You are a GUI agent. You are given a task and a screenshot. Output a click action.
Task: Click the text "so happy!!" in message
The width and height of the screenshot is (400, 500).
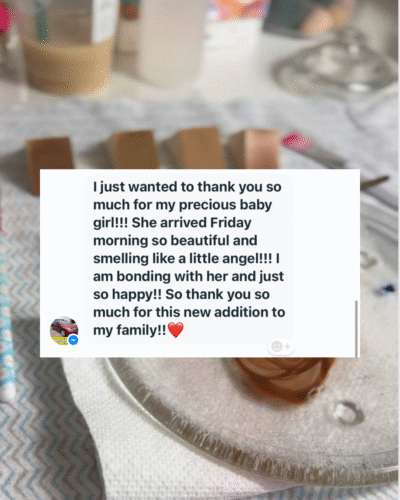coord(127,295)
